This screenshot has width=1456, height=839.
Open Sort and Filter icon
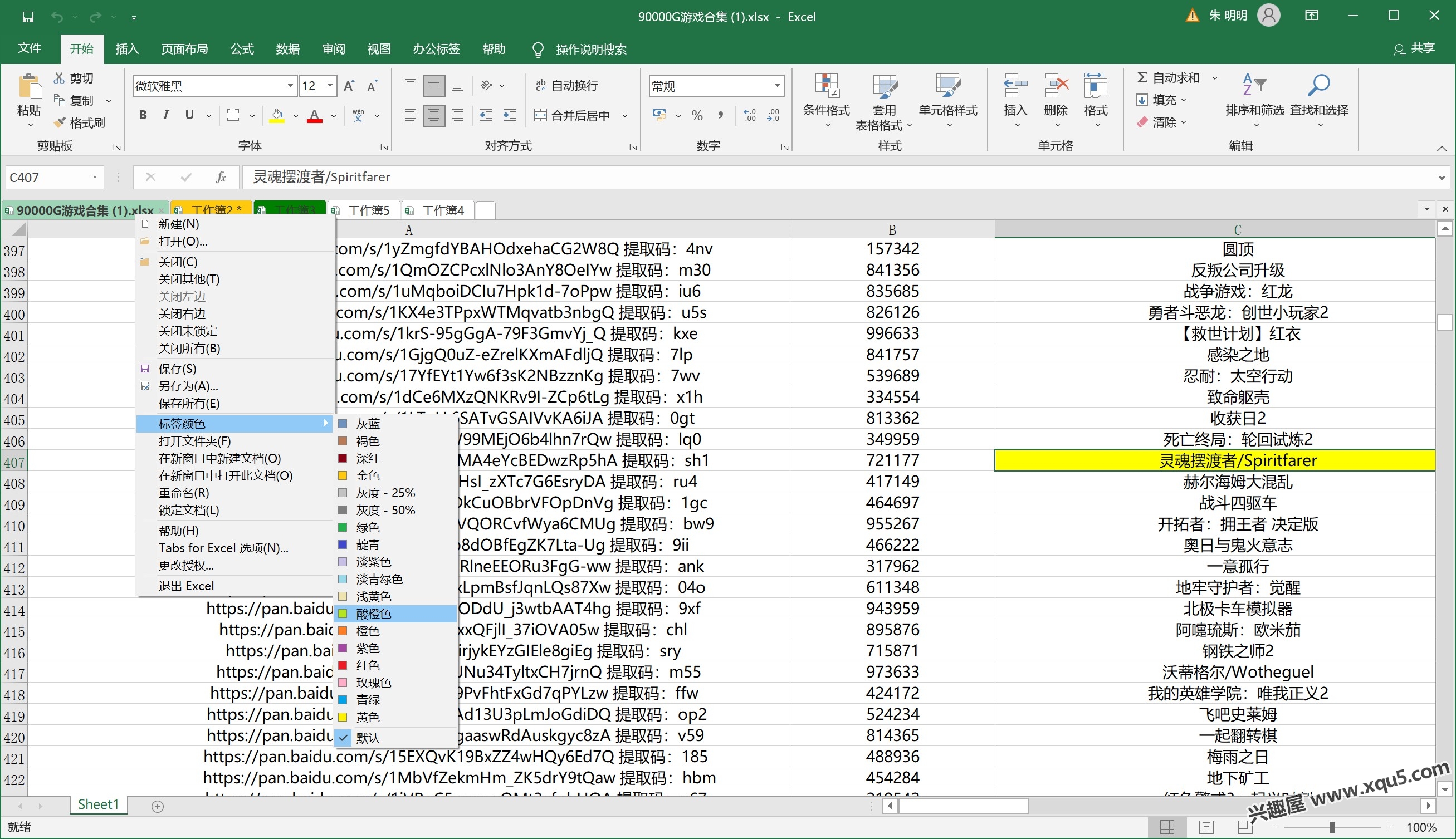point(1254,85)
